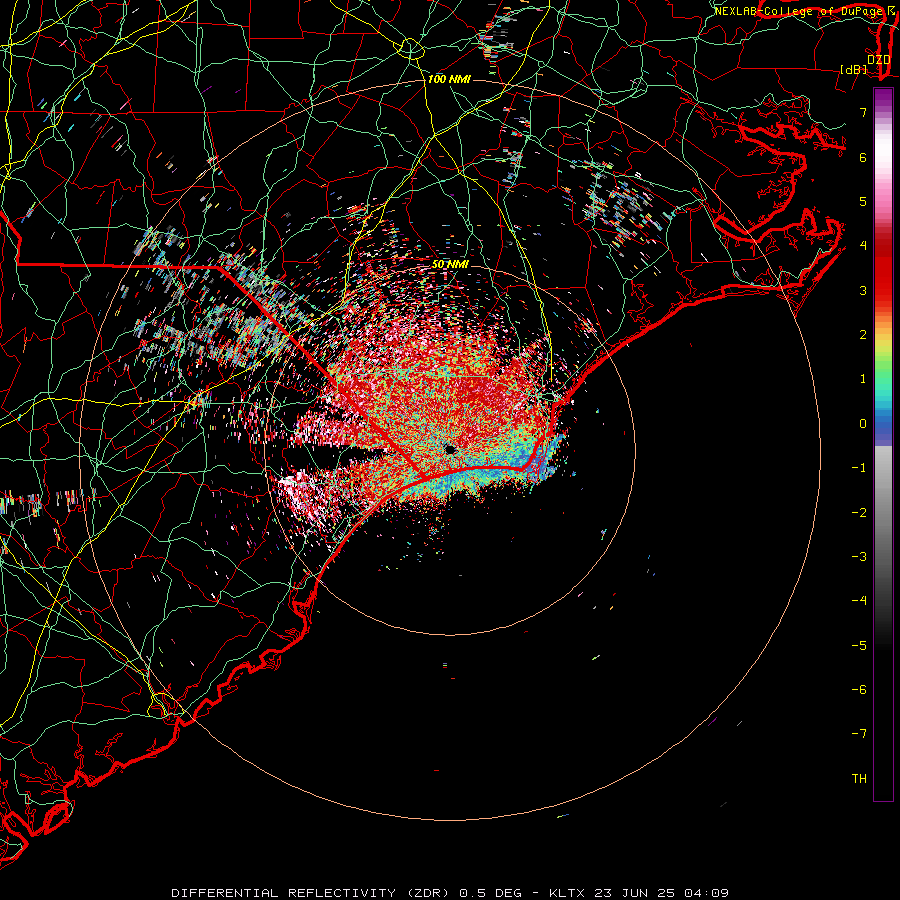Screen dimensions: 900x900
Task: Click the 'DZD' product label above the color scale
Action: (x=879, y=60)
